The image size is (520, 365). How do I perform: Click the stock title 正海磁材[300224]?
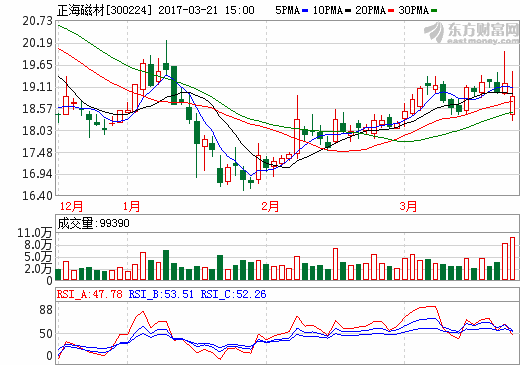[104, 10]
